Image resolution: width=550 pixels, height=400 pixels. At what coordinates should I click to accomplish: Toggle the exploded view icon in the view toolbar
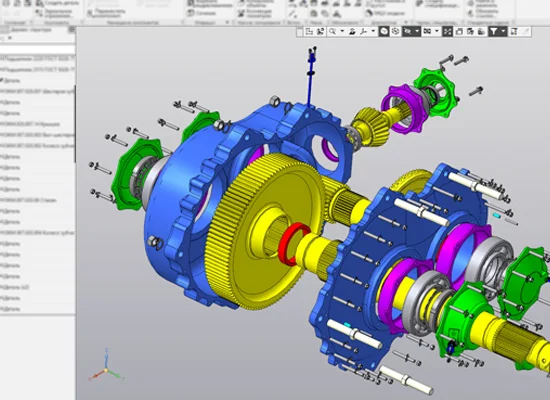click(x=447, y=32)
